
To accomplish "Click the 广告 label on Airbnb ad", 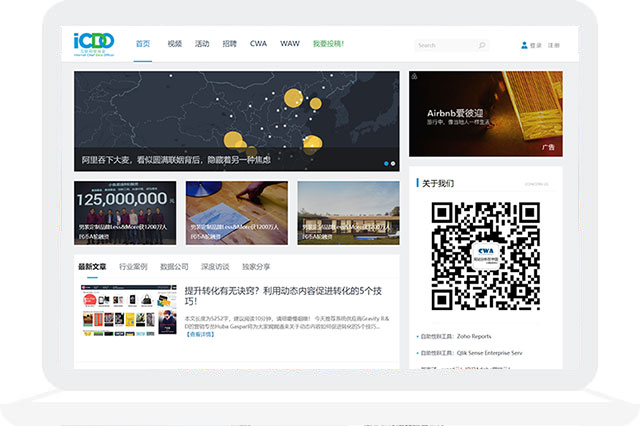I will tap(548, 147).
